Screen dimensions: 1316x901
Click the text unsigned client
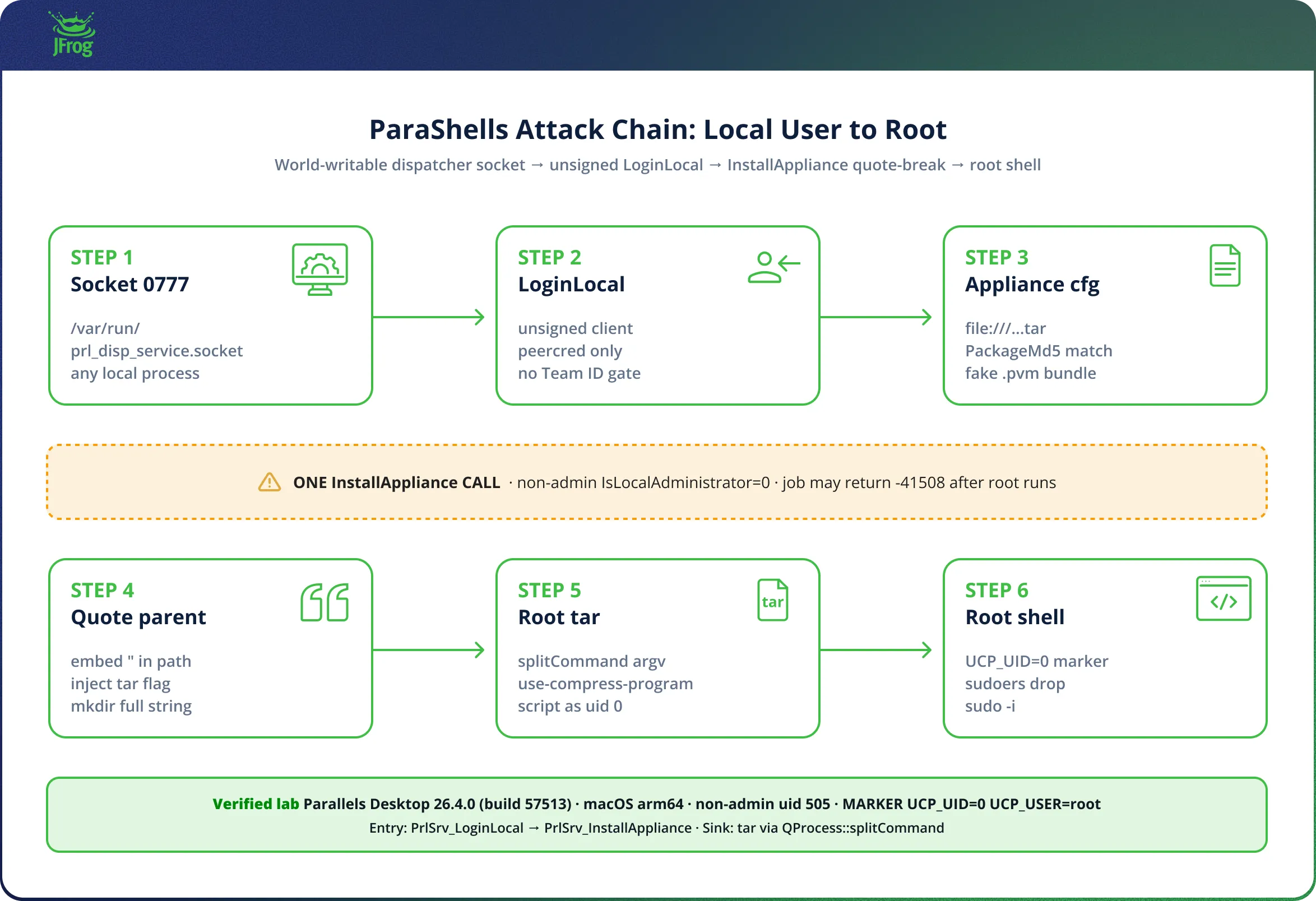[x=575, y=328]
